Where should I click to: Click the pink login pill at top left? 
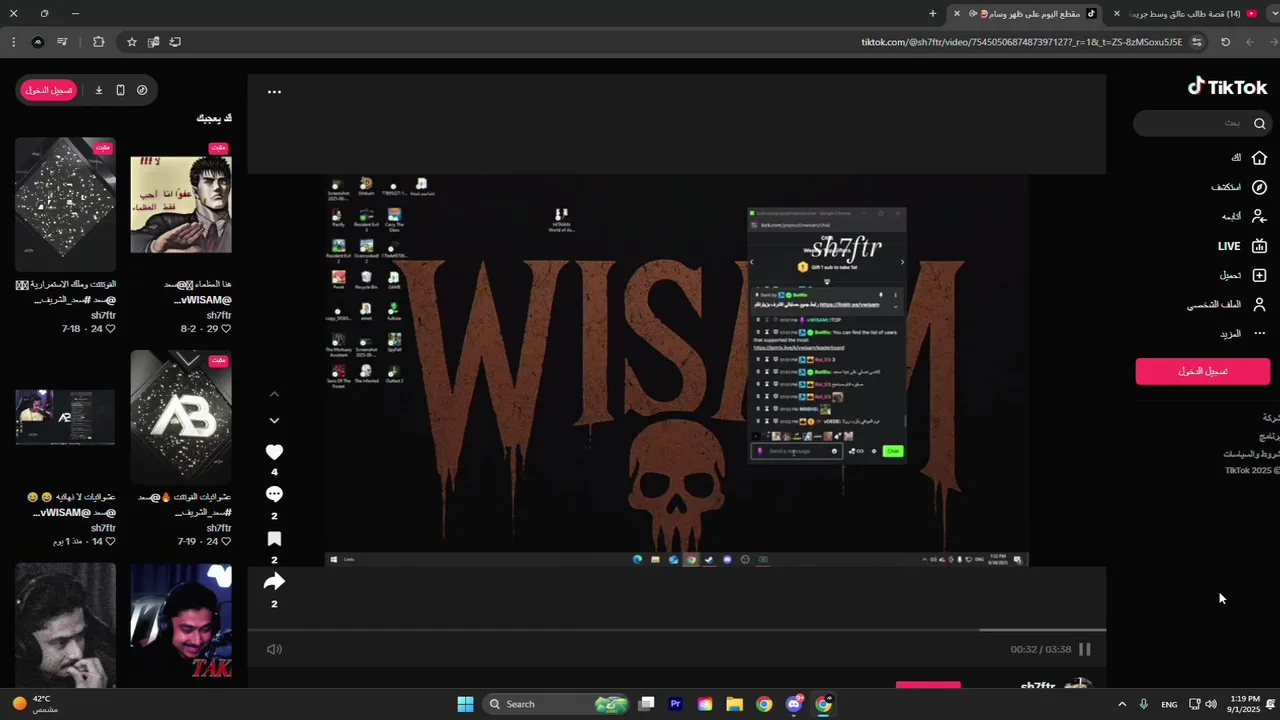pos(48,90)
